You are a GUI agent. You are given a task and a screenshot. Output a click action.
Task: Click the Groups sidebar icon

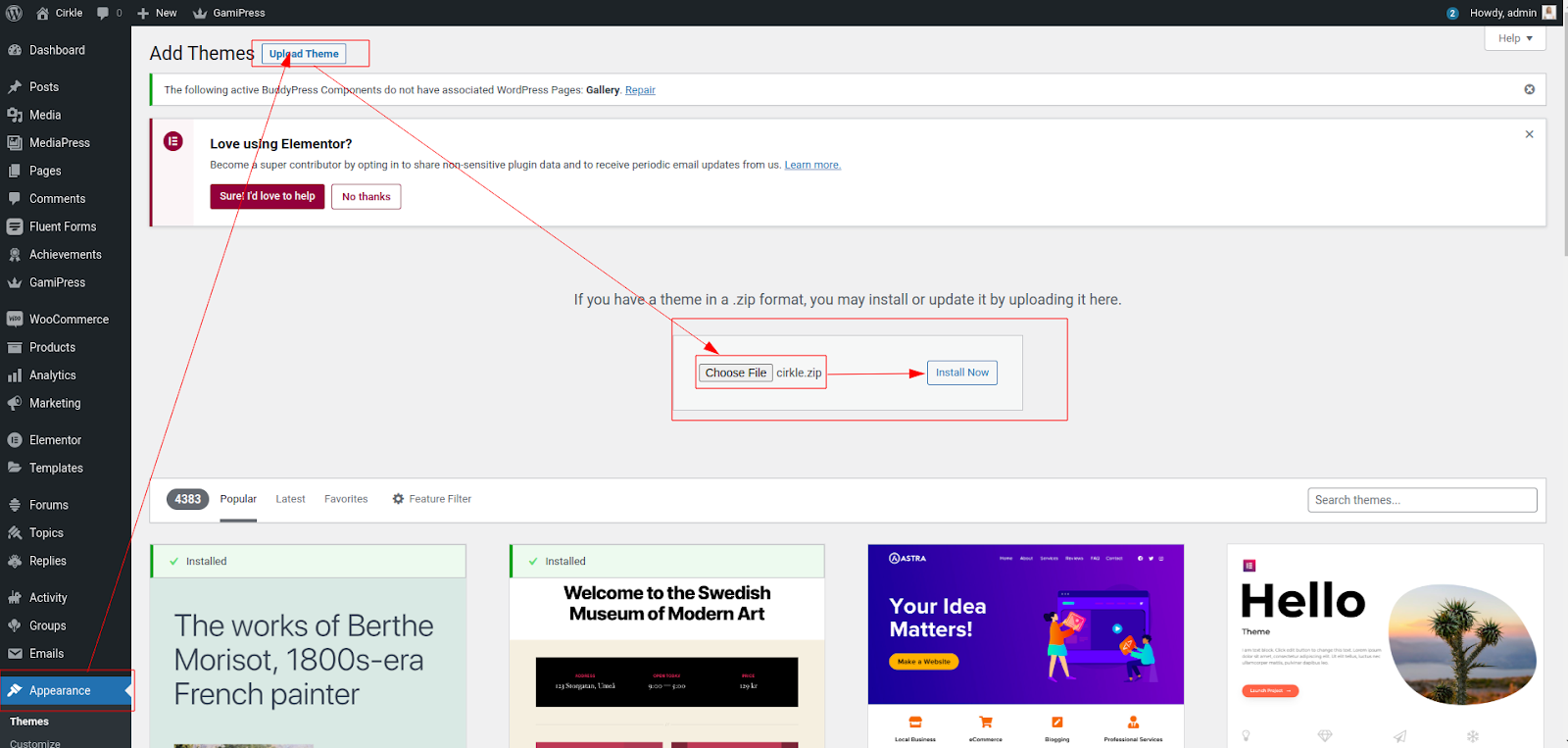(15, 625)
